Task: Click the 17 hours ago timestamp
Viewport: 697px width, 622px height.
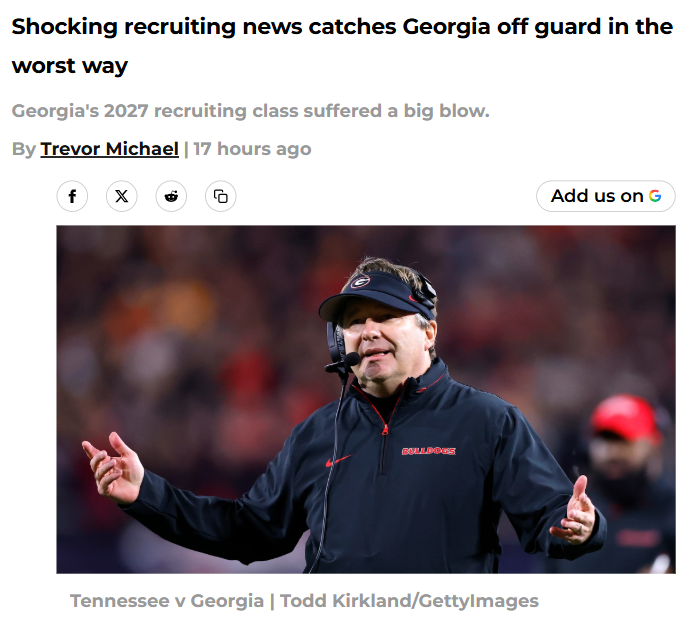Action: click(x=252, y=149)
